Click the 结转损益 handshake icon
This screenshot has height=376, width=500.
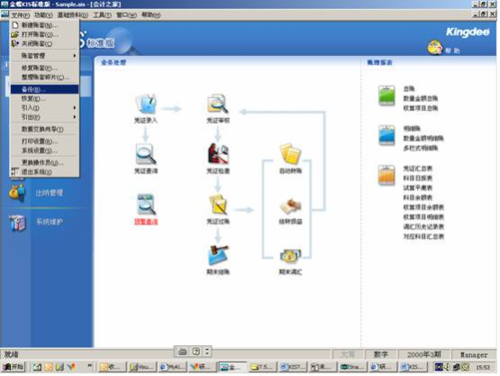pos(290,206)
